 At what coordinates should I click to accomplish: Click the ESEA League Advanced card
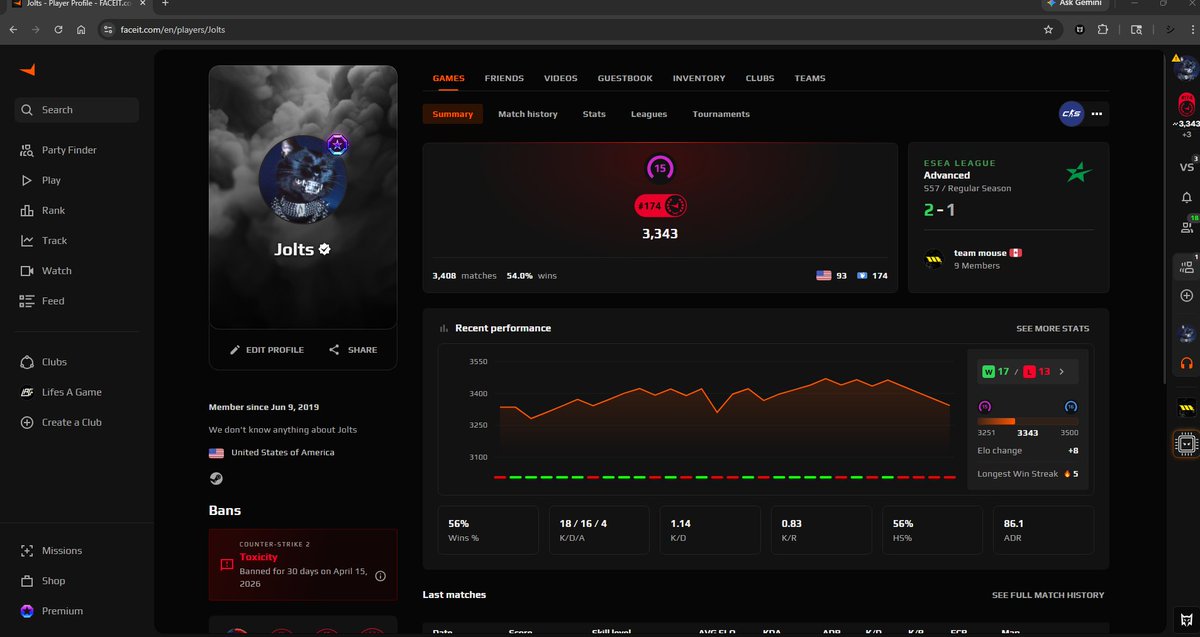1008,217
